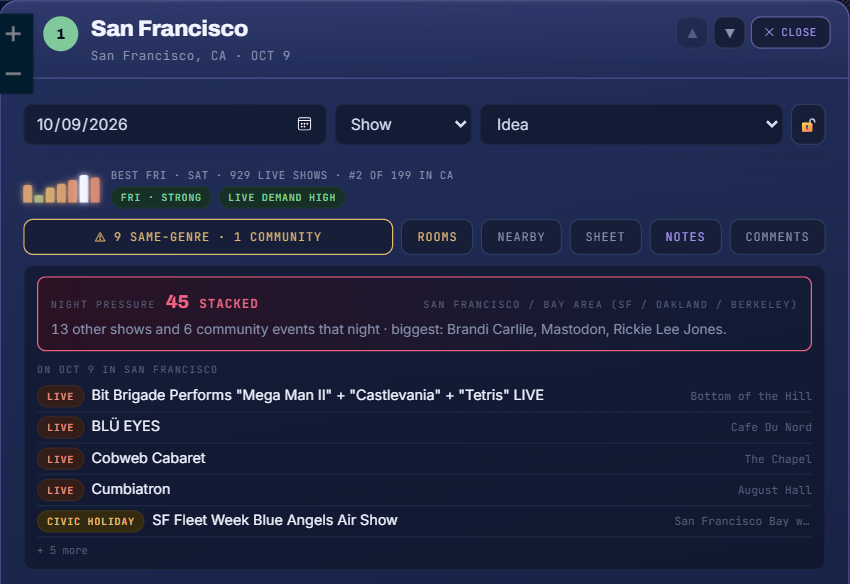The width and height of the screenshot is (850, 584).
Task: Click the Night Pressure 45 STACKED banner
Action: coord(424,314)
